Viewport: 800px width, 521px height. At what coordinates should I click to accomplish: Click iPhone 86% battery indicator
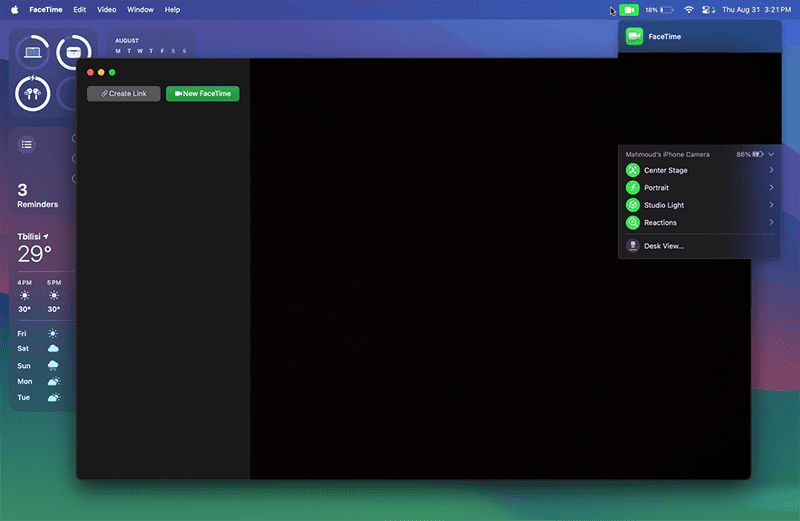click(750, 154)
